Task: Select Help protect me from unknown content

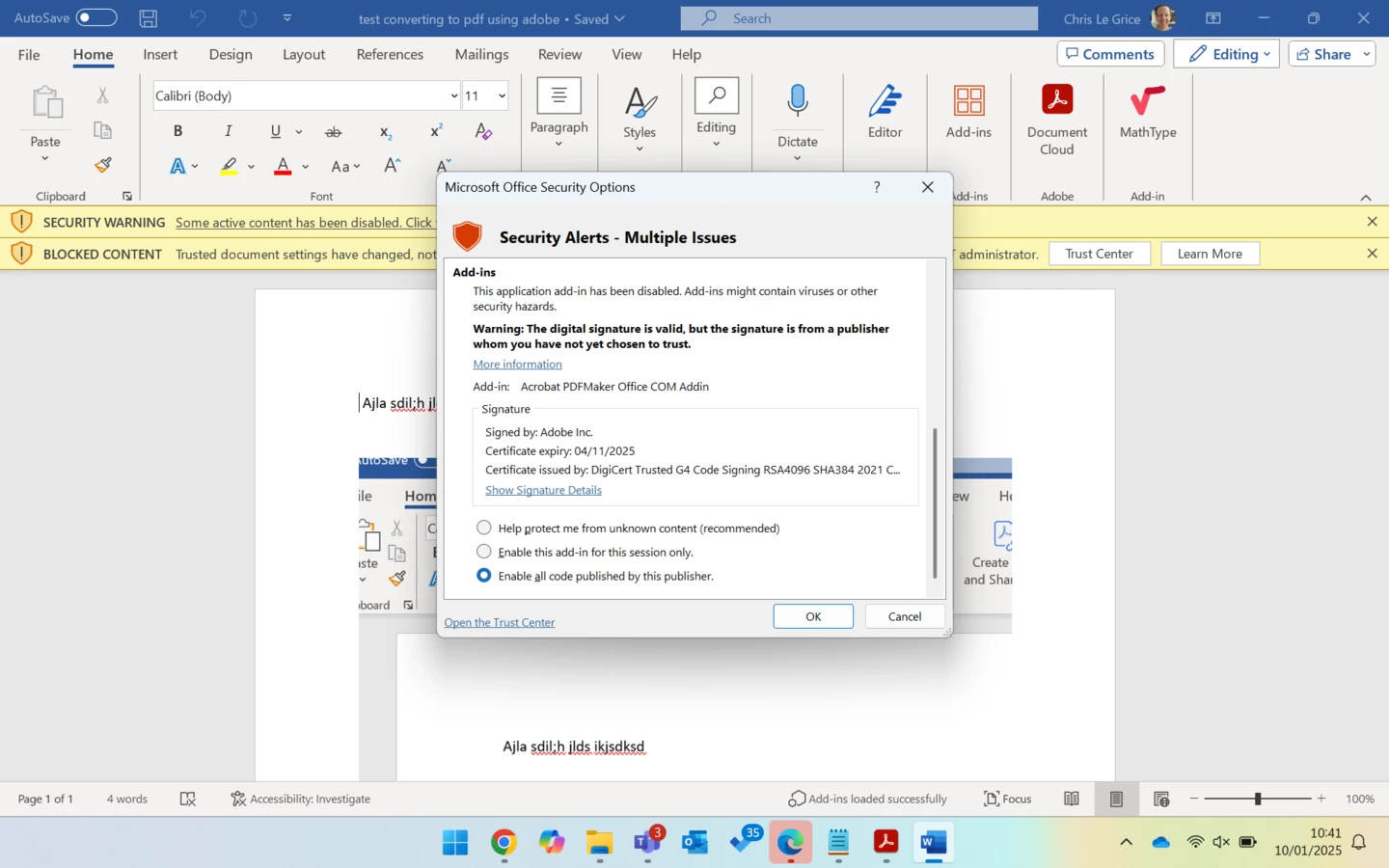Action: (x=484, y=528)
